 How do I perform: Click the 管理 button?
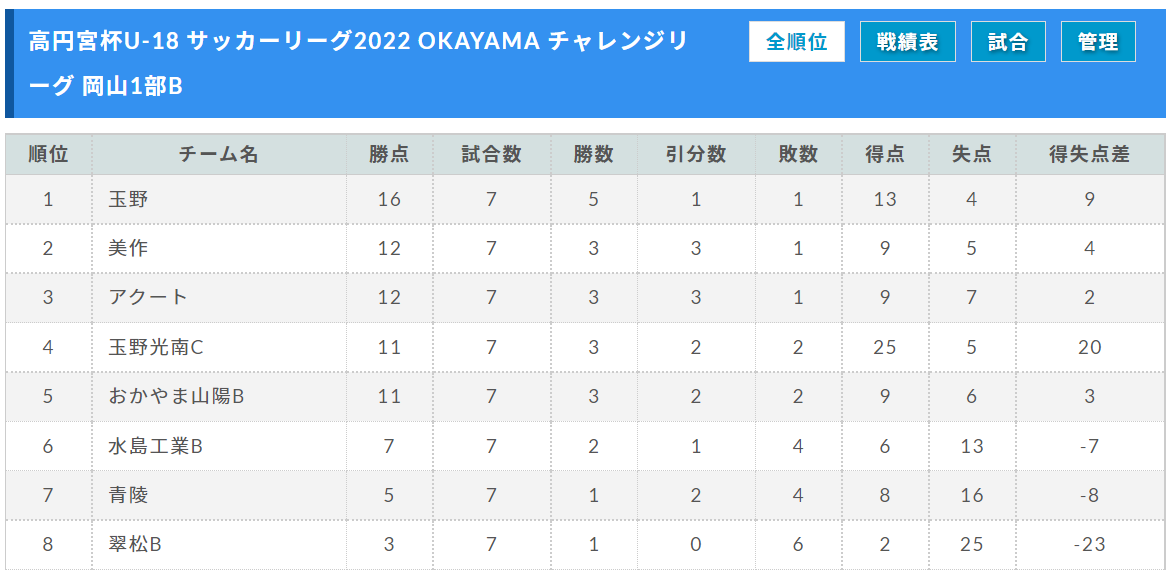(1098, 42)
